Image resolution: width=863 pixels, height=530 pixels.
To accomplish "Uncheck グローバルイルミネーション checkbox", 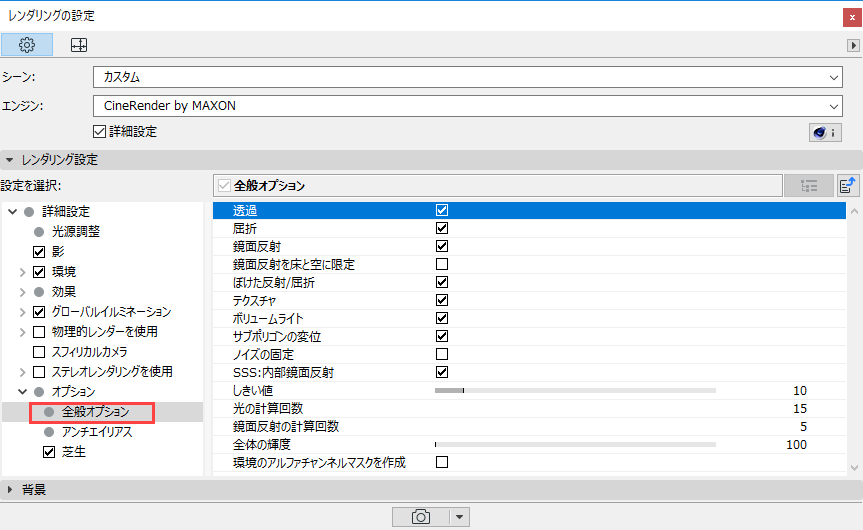I will pos(39,312).
